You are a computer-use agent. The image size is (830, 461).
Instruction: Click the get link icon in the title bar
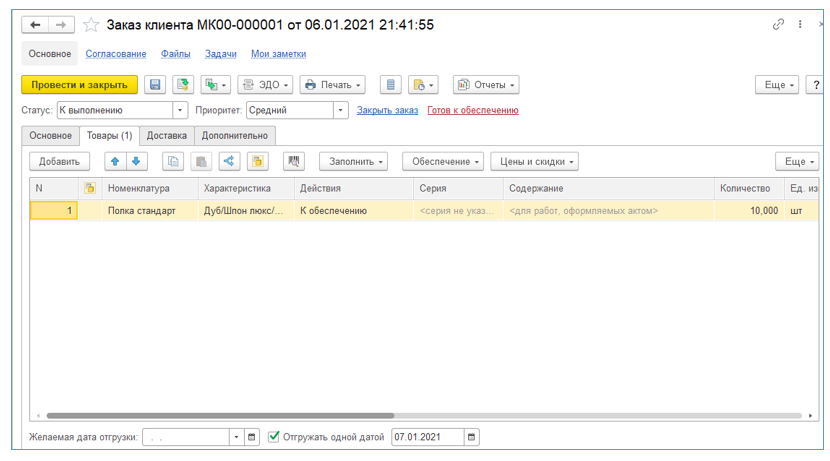point(779,25)
